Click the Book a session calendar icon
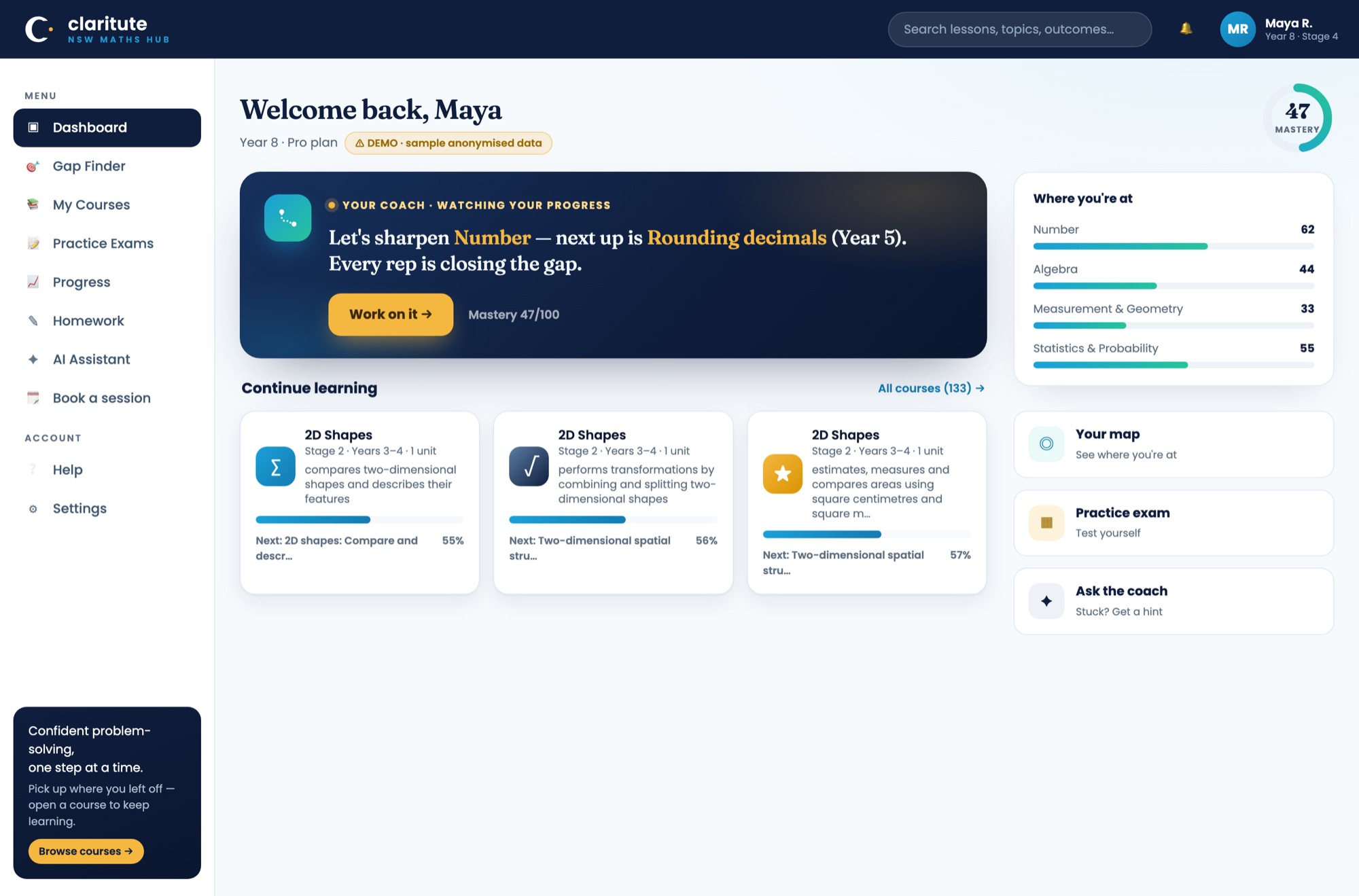The image size is (1359, 896). (x=33, y=398)
